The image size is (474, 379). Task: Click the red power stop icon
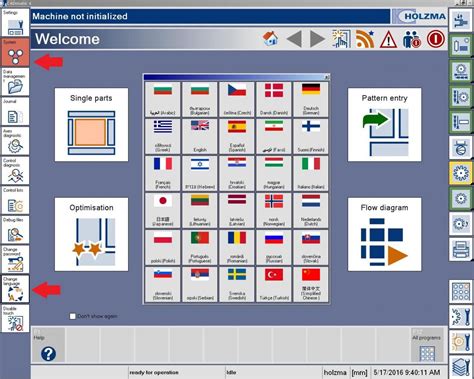coord(436,39)
